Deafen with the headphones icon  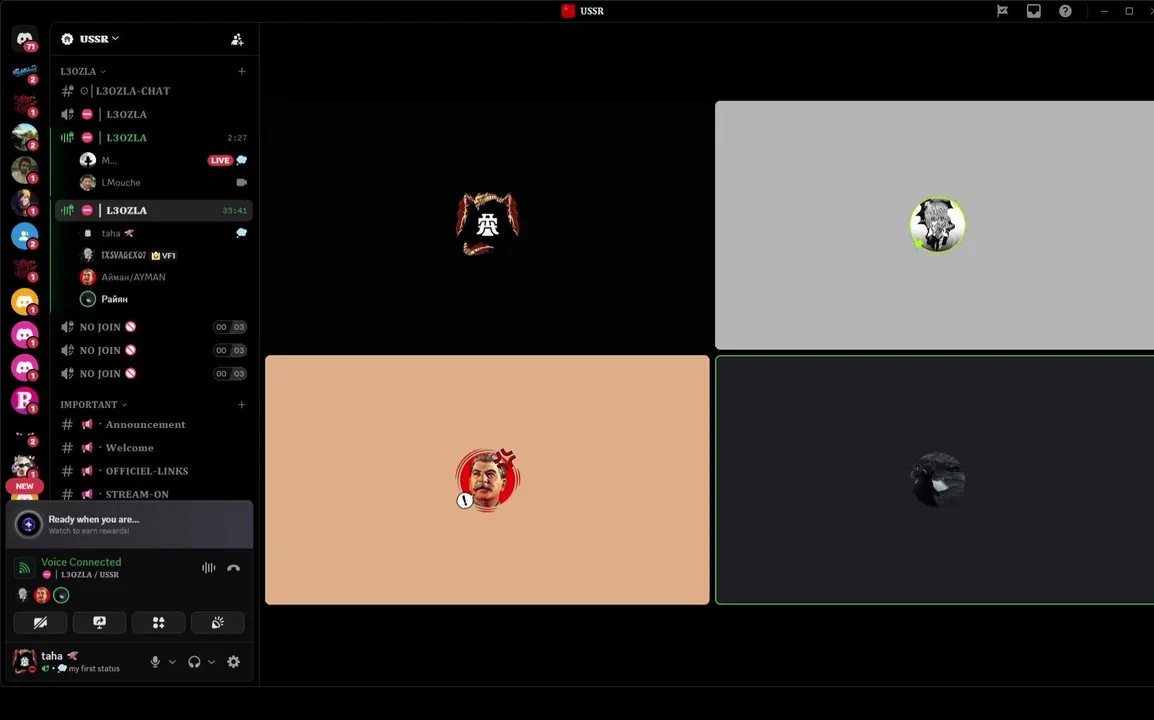(194, 662)
